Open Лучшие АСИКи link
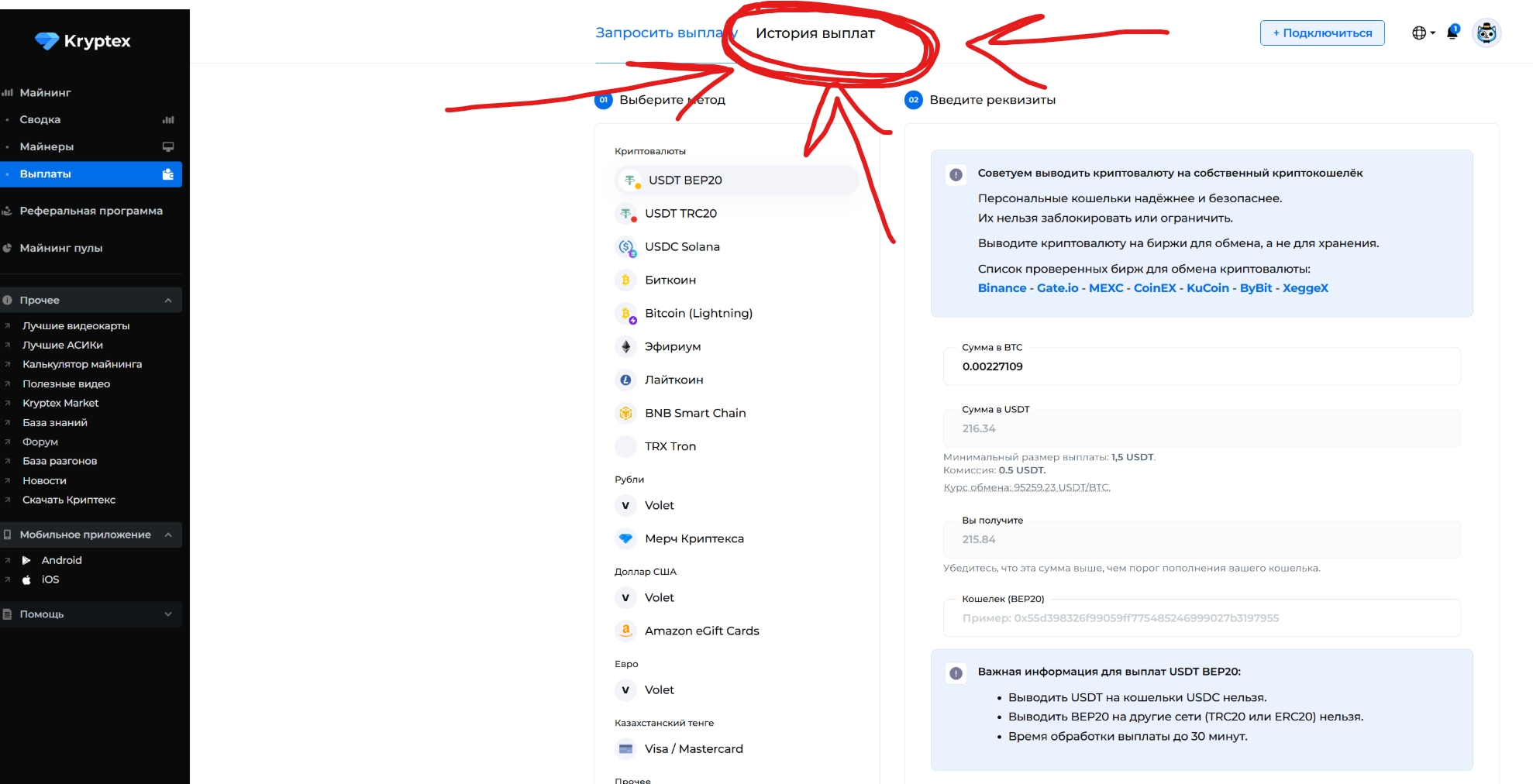The height and width of the screenshot is (784, 1533). (x=63, y=346)
